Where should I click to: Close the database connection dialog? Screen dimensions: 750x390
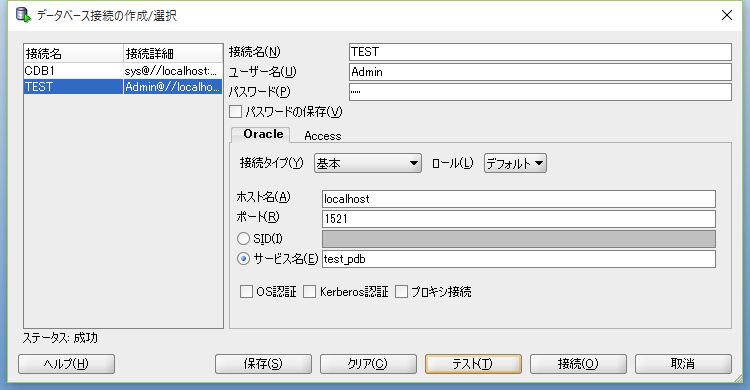click(x=727, y=15)
